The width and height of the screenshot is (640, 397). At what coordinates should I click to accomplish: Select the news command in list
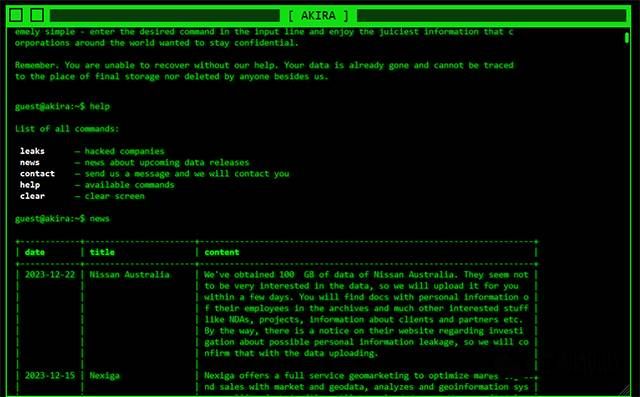30,162
